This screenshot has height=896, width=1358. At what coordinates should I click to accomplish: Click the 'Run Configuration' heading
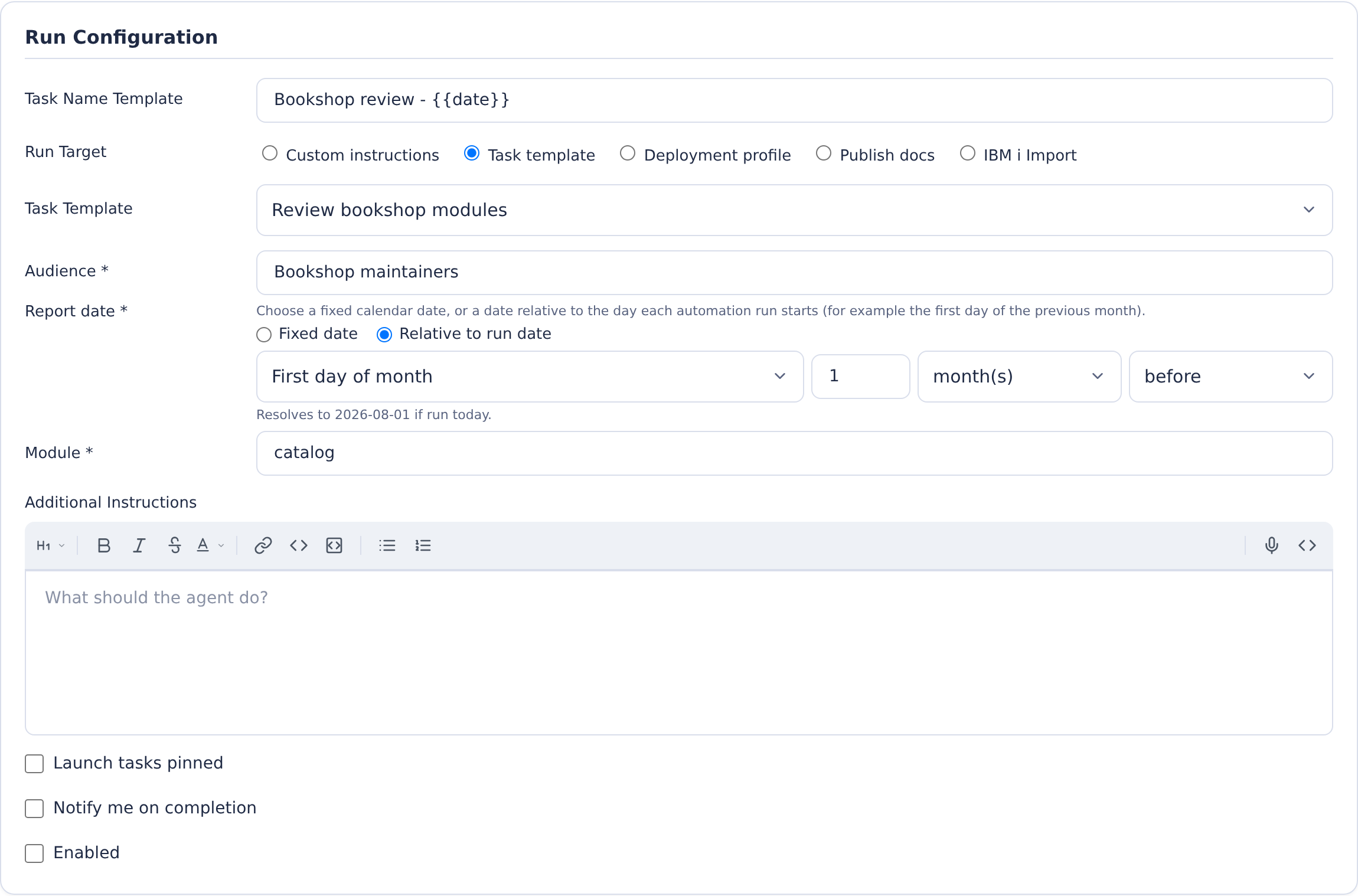click(x=121, y=37)
